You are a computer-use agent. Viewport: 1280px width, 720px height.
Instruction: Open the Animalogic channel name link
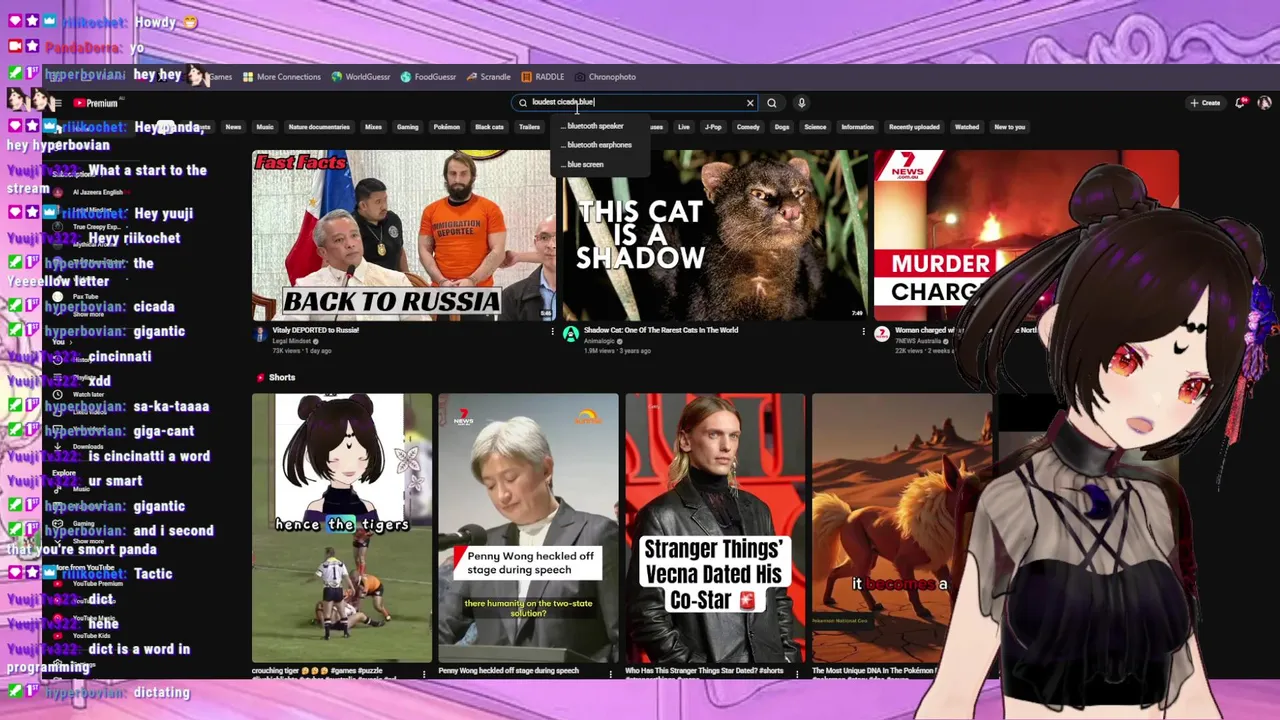coord(599,341)
